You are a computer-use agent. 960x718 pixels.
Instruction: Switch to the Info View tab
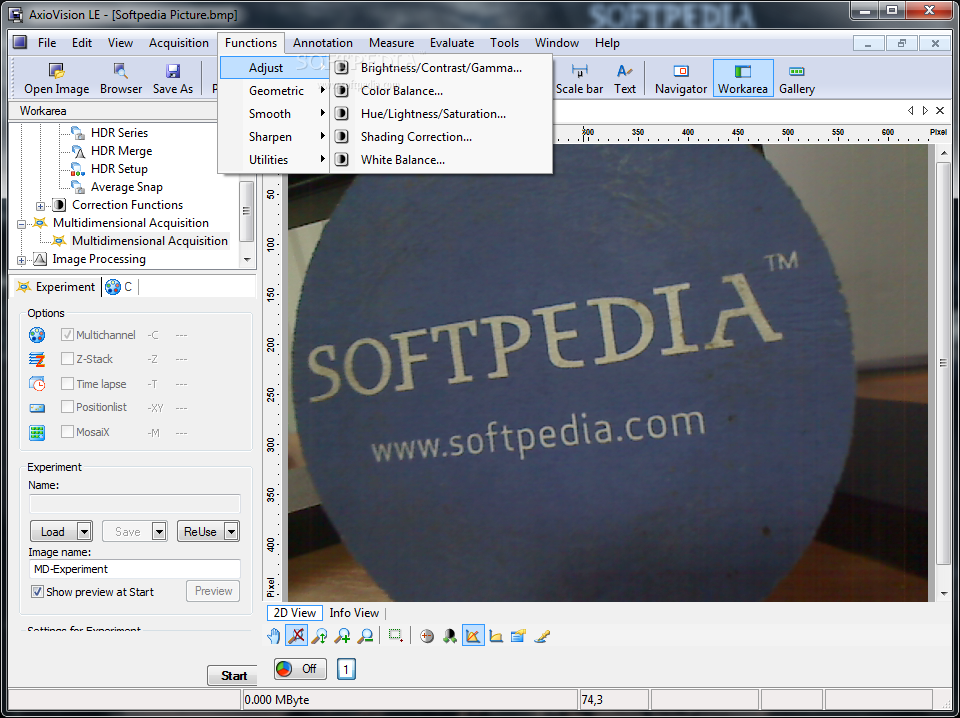(354, 613)
